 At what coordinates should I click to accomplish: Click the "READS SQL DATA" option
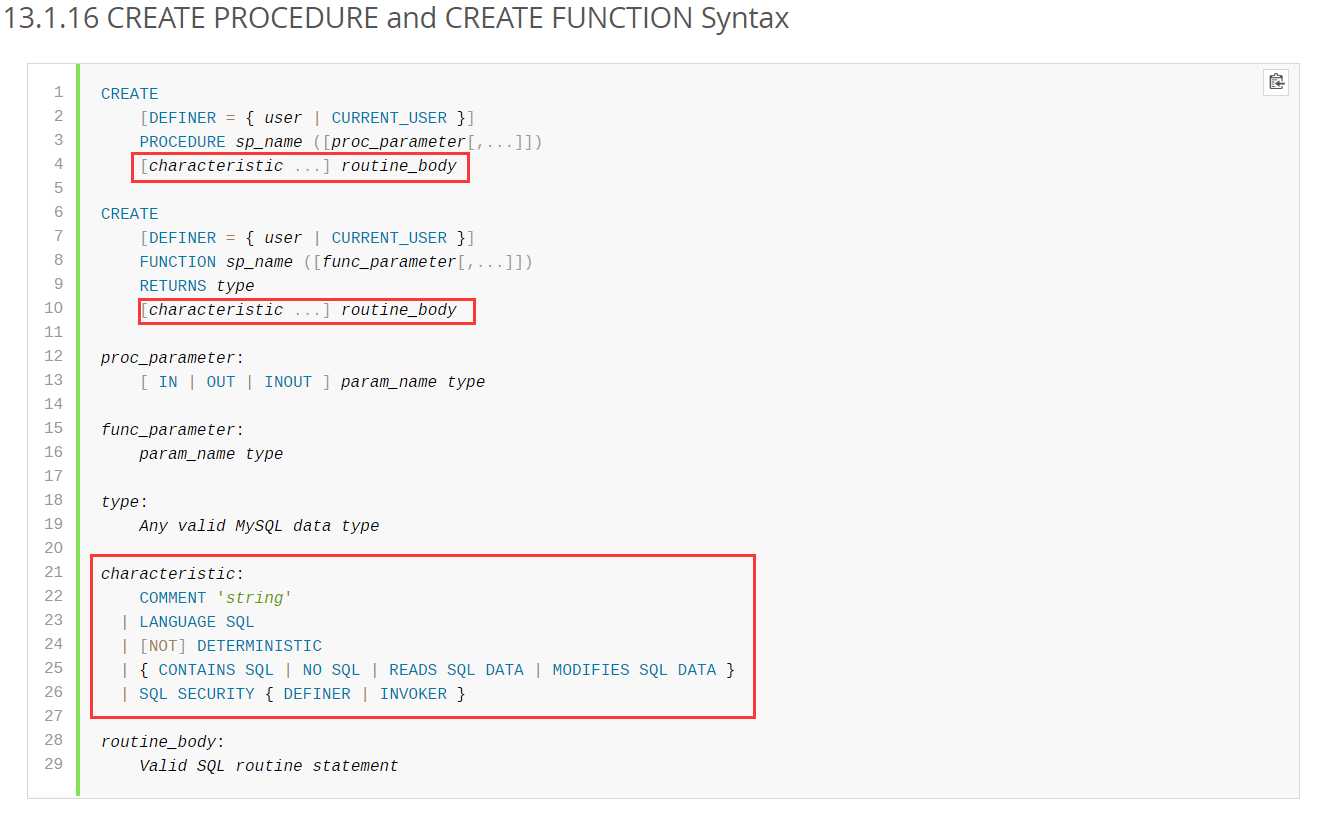456,670
